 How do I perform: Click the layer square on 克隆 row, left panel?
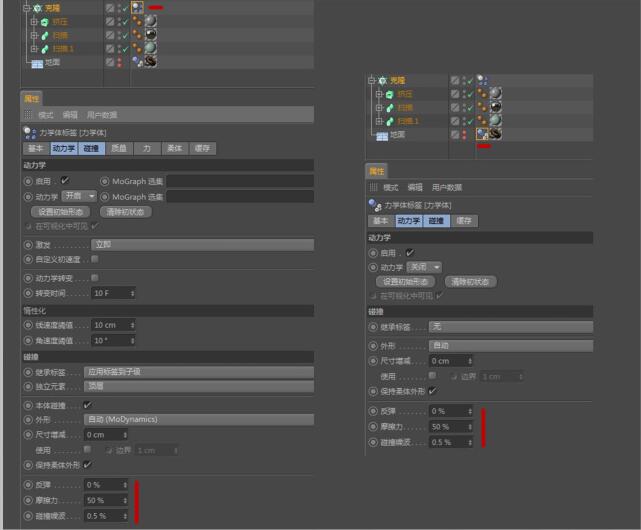click(110, 8)
